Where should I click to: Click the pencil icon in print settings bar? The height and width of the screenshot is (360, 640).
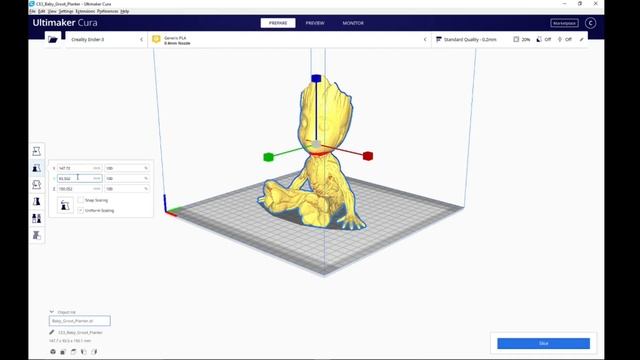(x=582, y=40)
